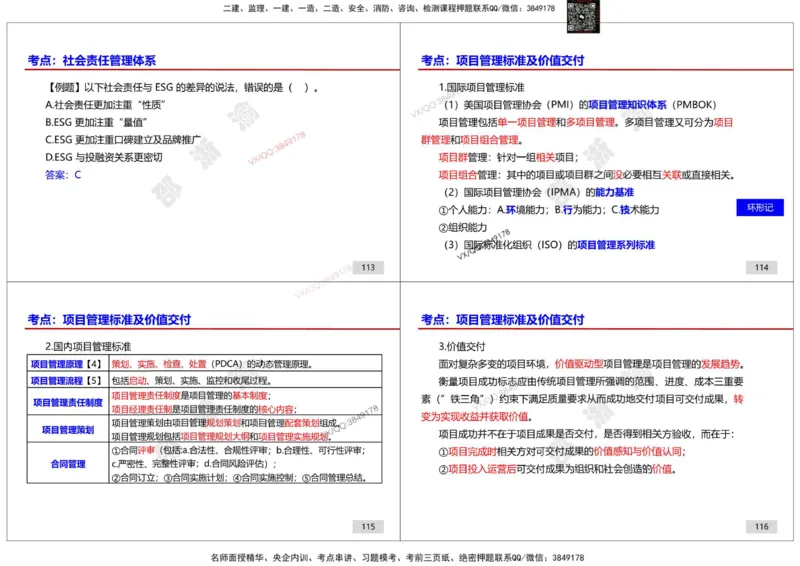Click the heading on slide 114

[503, 60]
